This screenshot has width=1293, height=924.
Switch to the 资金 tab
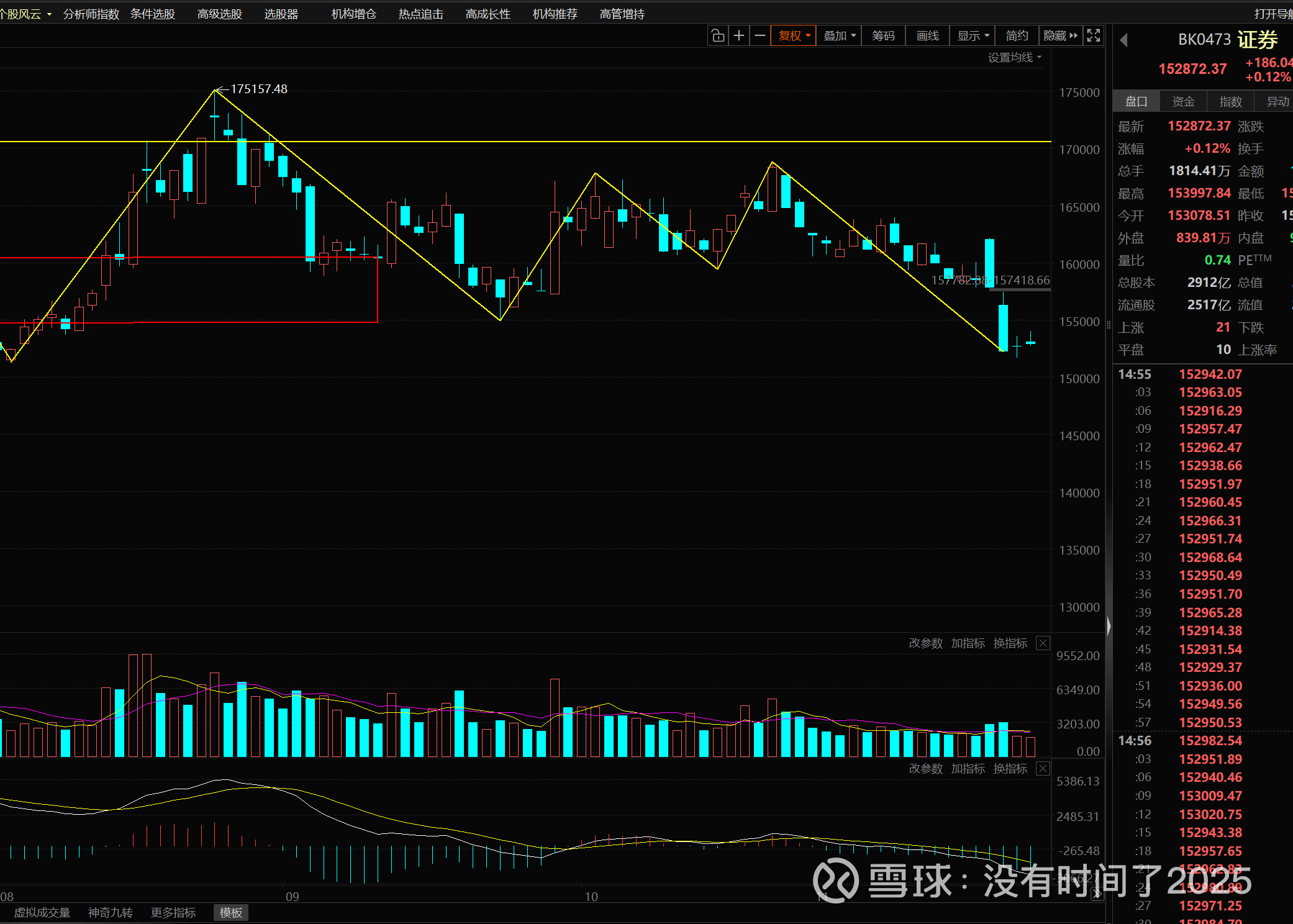1183,102
